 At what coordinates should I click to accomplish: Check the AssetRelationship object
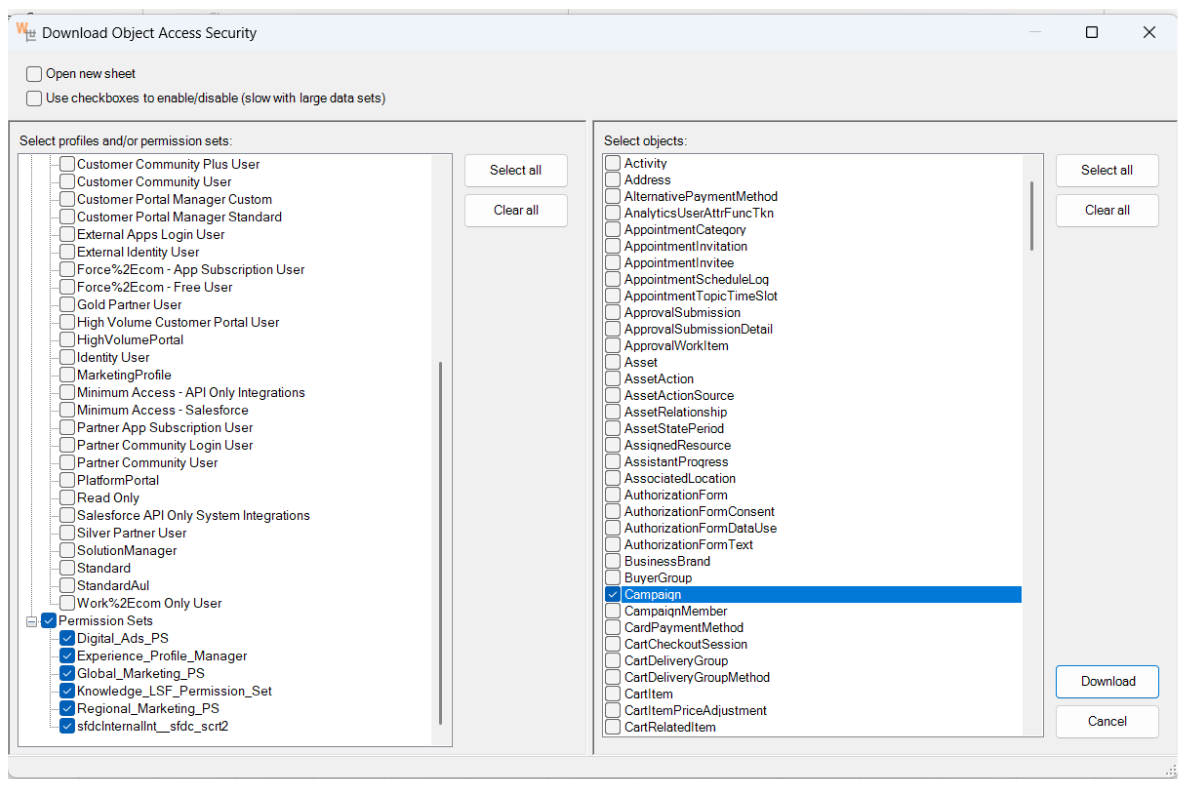[613, 412]
